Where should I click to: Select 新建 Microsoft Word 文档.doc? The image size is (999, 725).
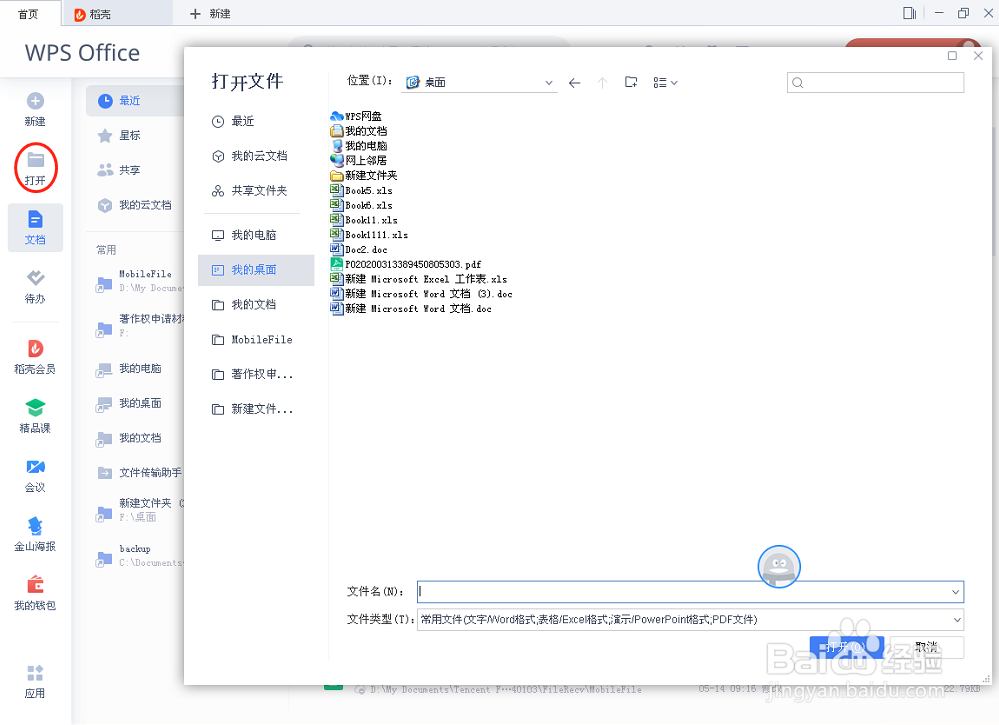click(411, 308)
